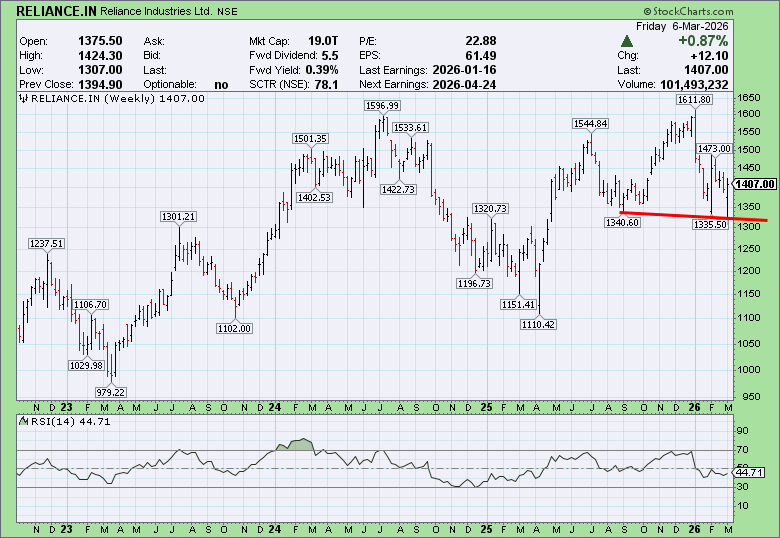Click the 1422.73 price label

pos(398,189)
